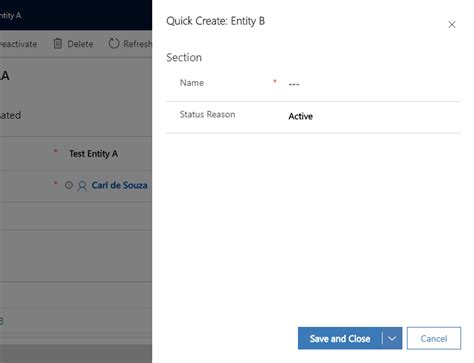Open the Status Reason Active dropdown
474x363 pixels.
pos(374,116)
